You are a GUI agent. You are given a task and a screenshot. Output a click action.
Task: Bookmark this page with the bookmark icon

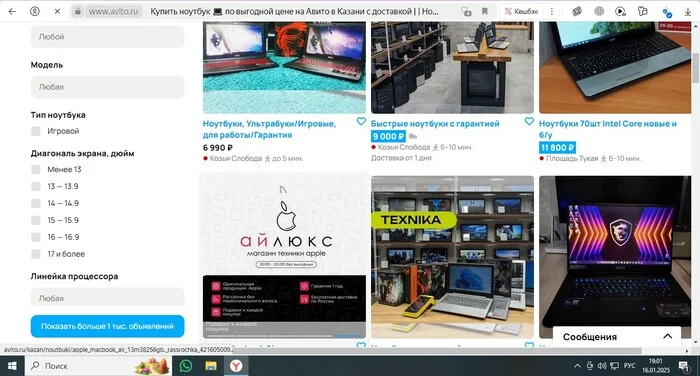(485, 12)
